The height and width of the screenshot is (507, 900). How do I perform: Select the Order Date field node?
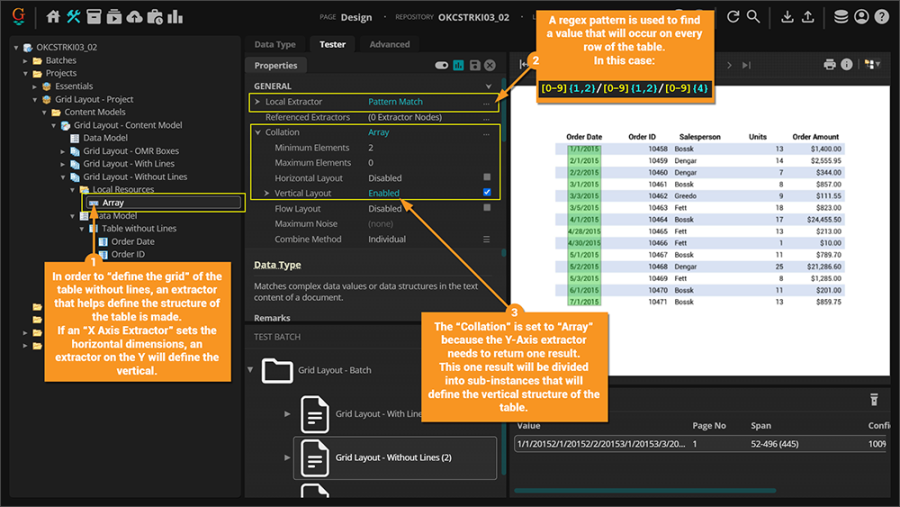pos(133,242)
